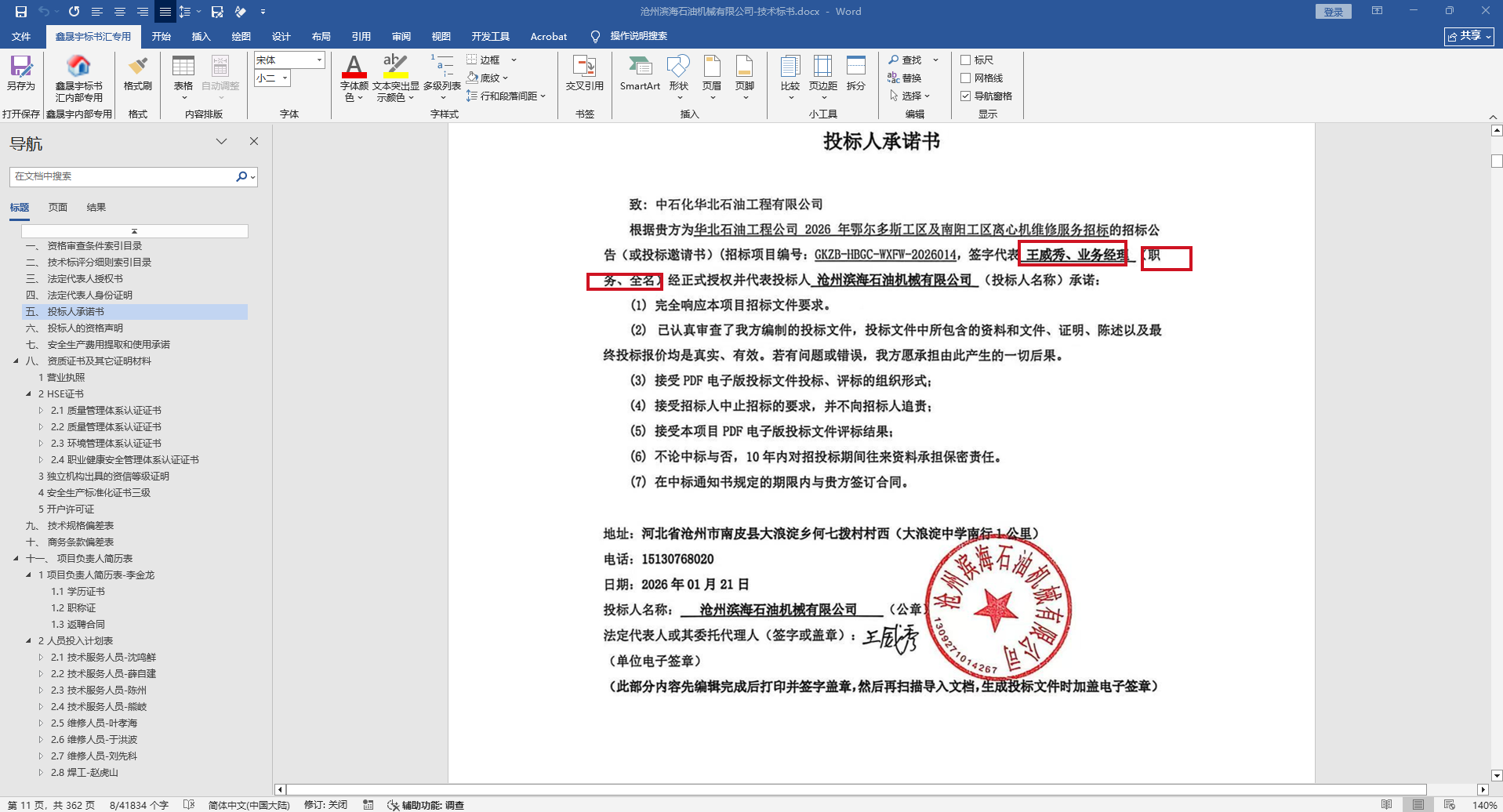Click the 拆分 split window icon
This screenshot has width=1503, height=812.
[x=856, y=73]
